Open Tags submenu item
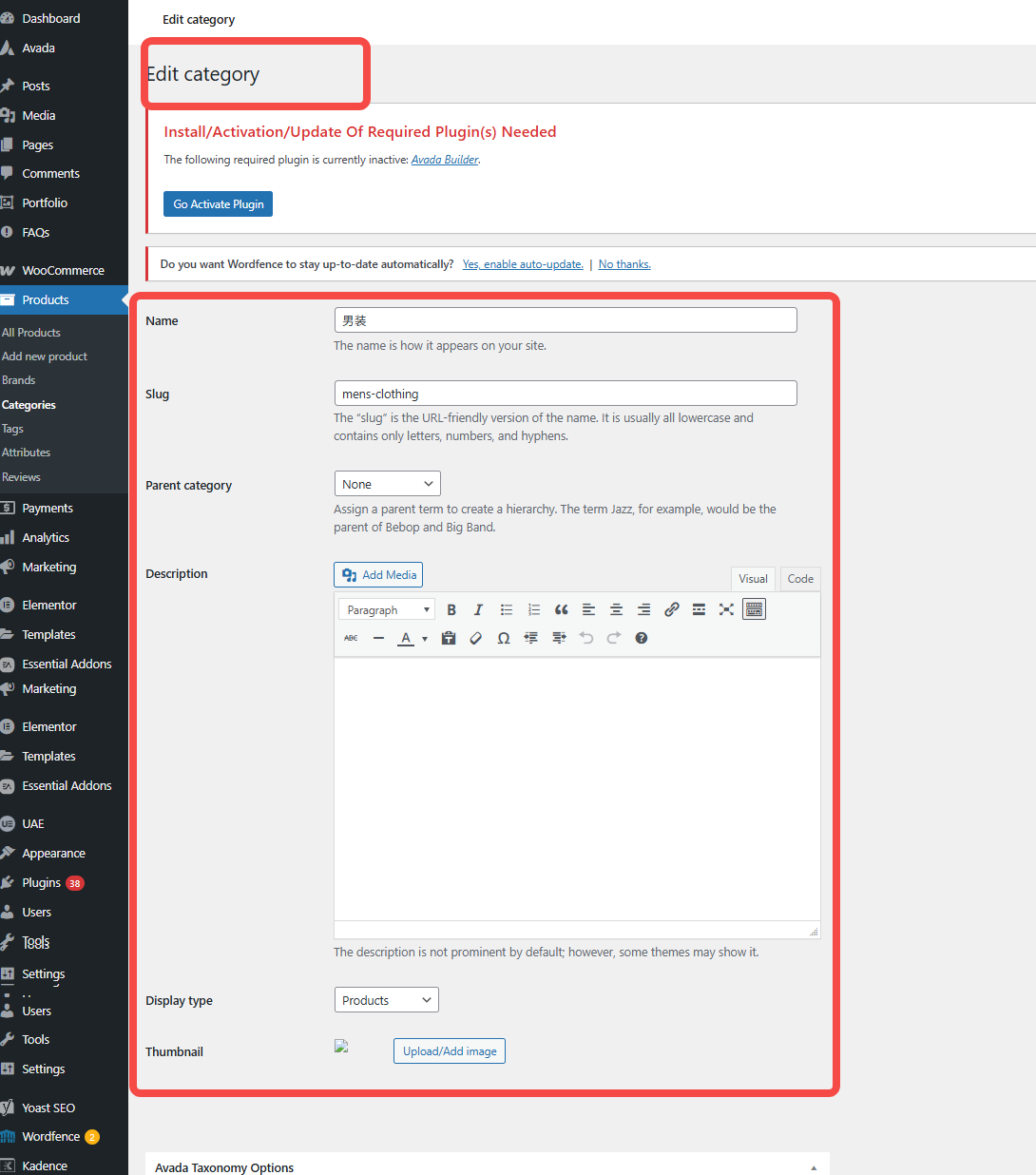The image size is (1036, 1175). [x=13, y=429]
